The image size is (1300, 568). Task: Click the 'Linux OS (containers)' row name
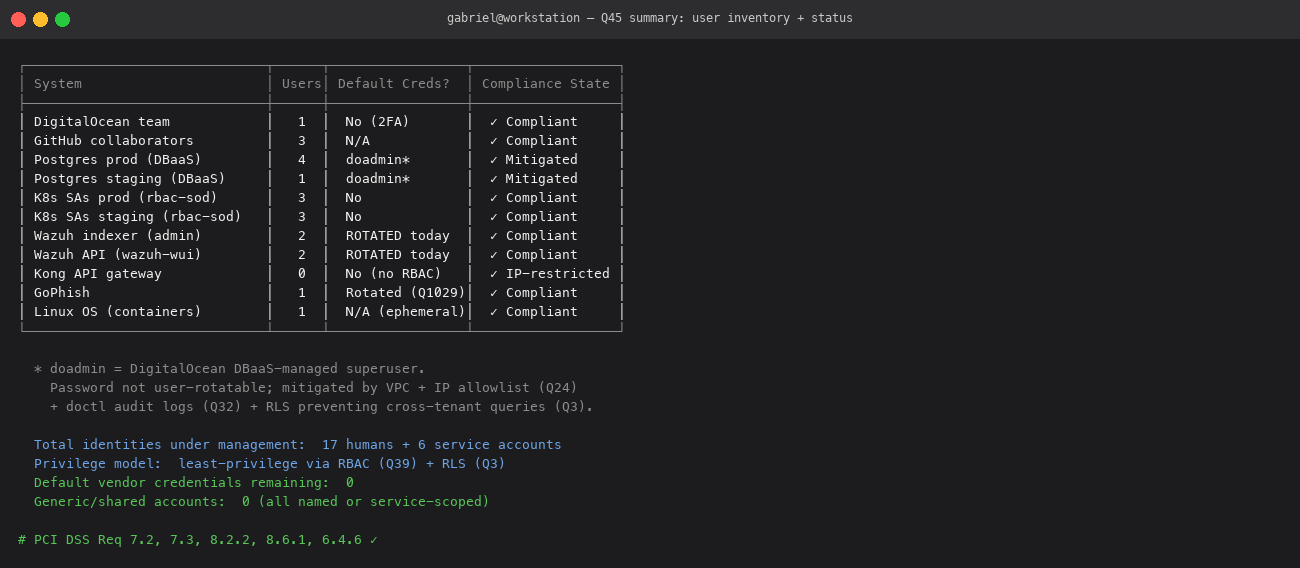[118, 312]
